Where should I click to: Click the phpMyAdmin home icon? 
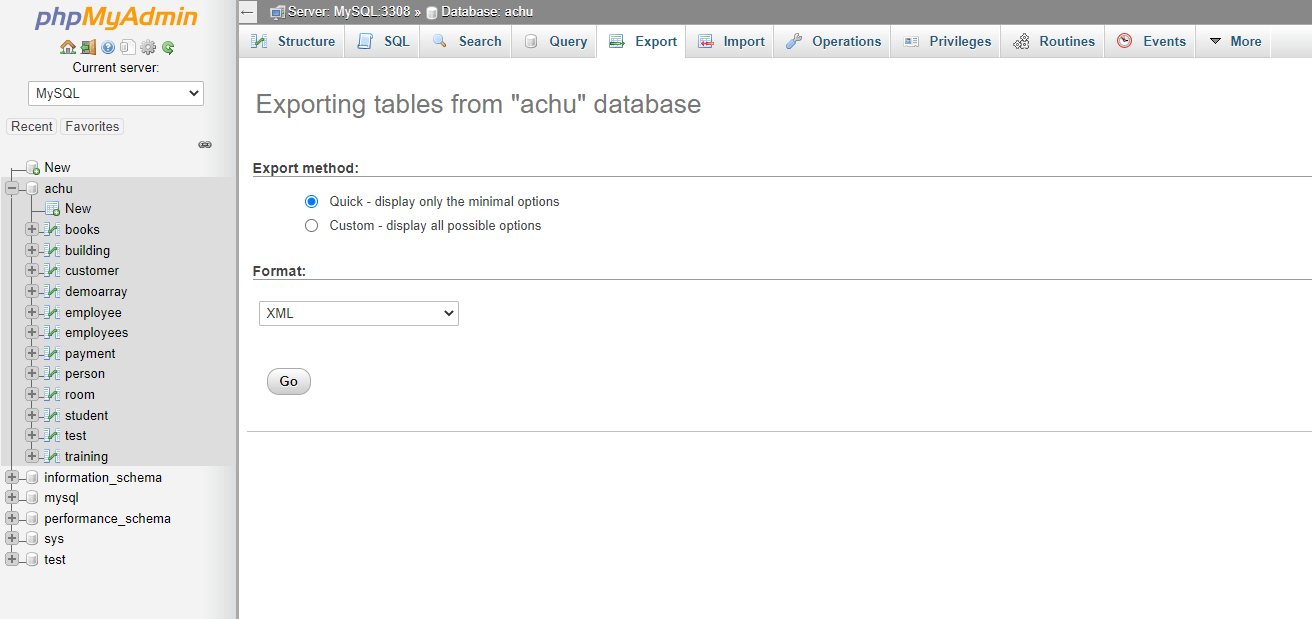pos(67,47)
